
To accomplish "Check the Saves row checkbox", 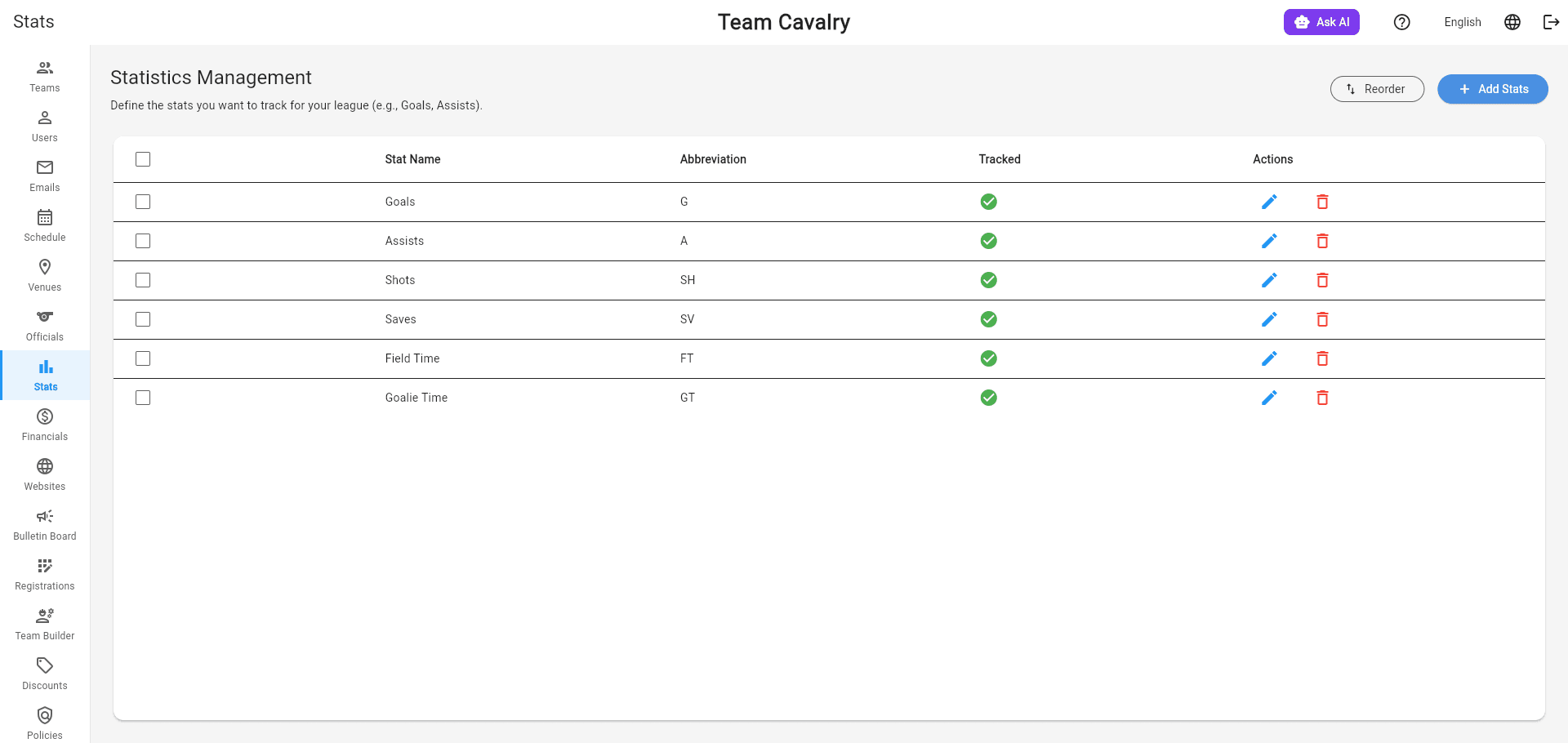I will coord(143,319).
